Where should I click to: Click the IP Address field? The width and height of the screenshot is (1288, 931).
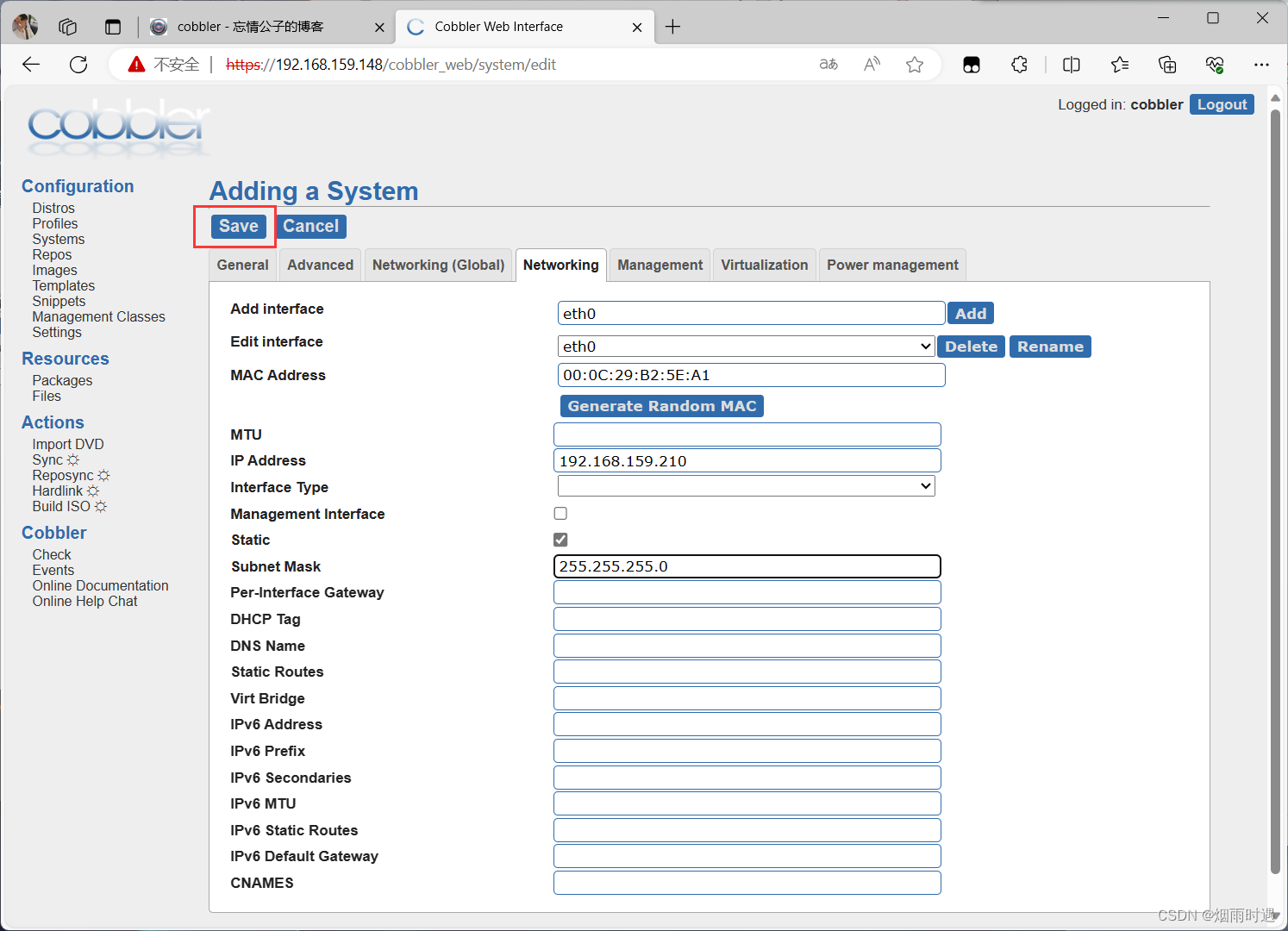(x=747, y=461)
